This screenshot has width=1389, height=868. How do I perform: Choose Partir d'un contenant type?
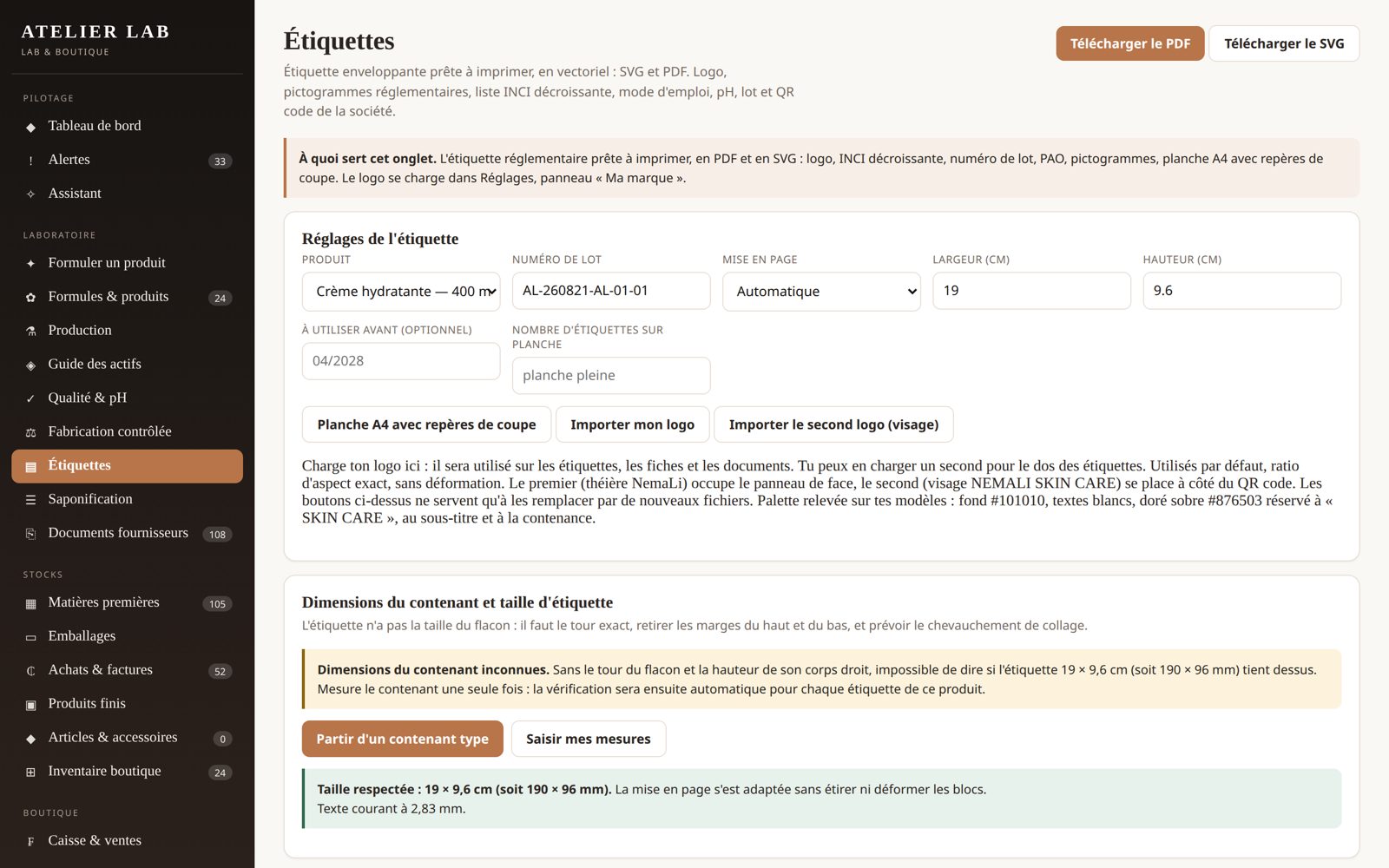402,739
